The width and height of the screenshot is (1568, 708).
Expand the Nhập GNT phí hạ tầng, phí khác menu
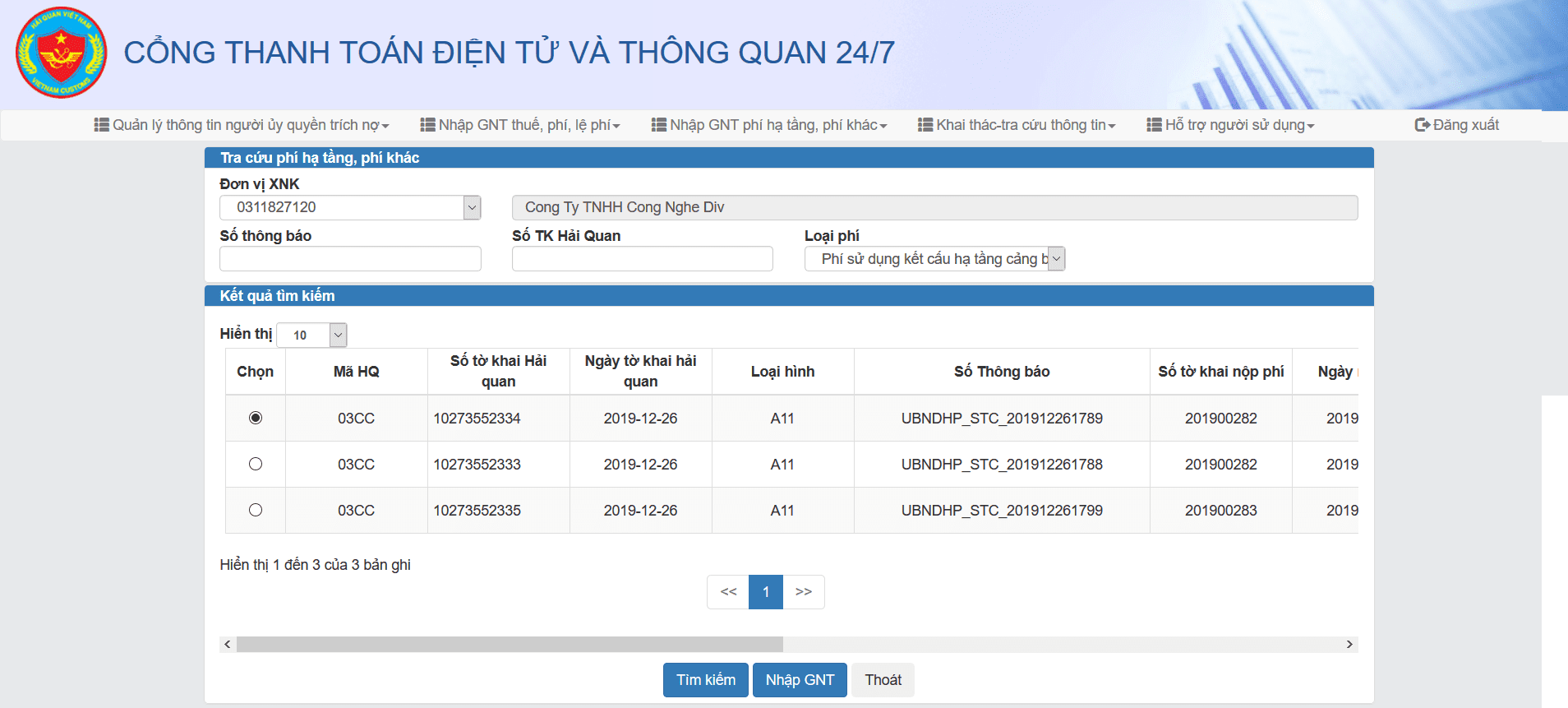(769, 125)
